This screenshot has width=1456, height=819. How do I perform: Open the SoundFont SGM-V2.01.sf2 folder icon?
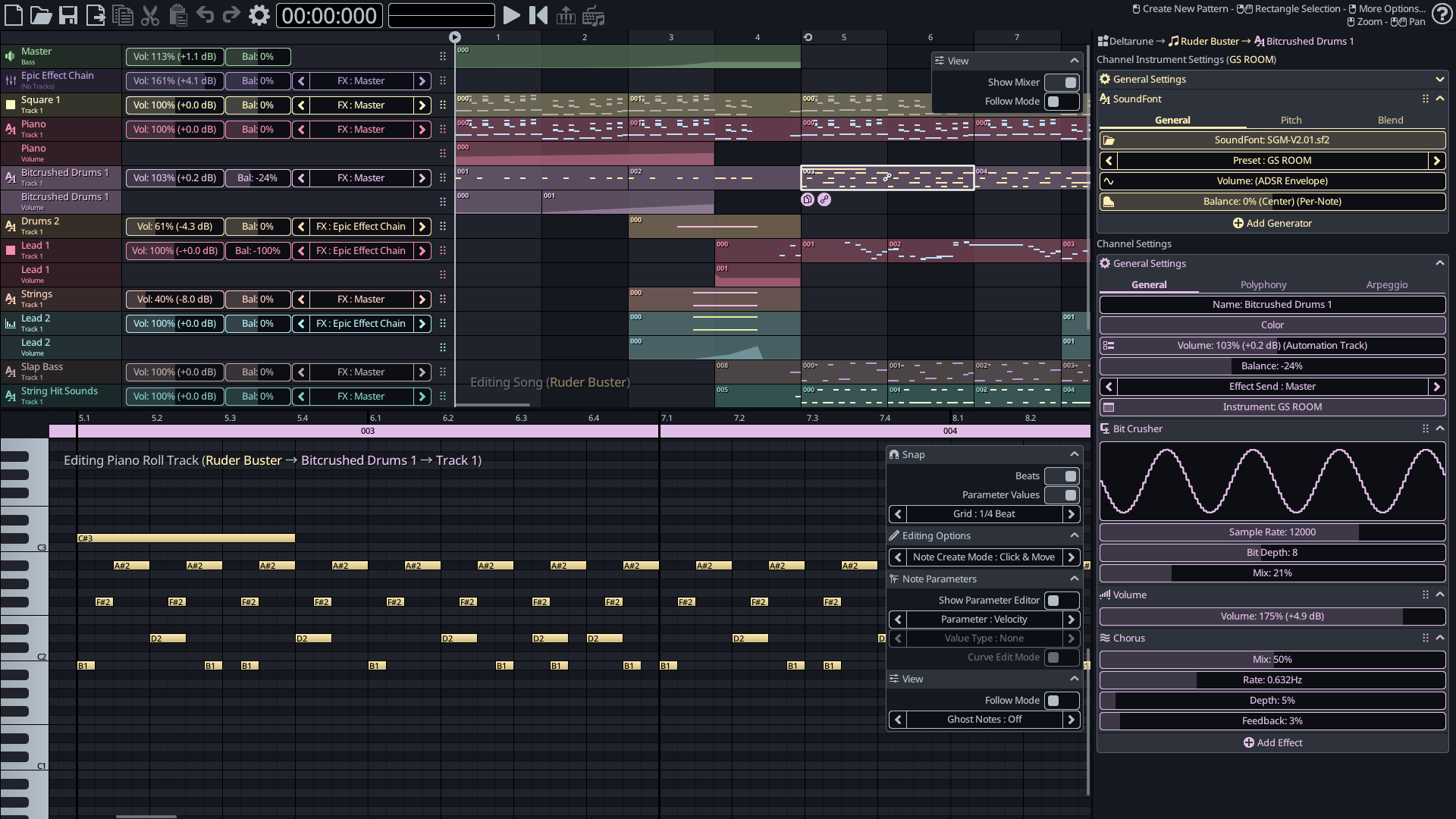click(x=1109, y=140)
